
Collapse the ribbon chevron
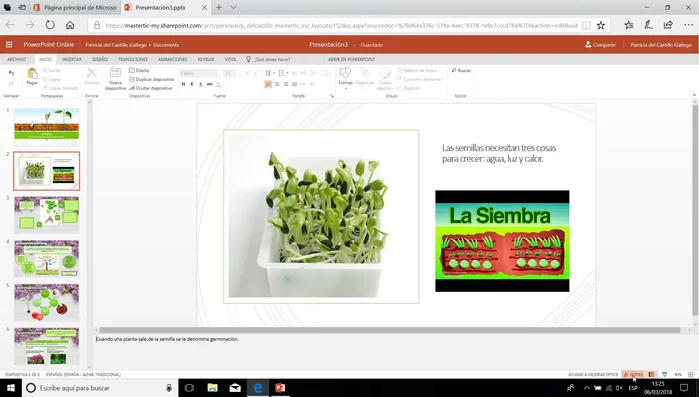pyautogui.click(x=694, y=95)
